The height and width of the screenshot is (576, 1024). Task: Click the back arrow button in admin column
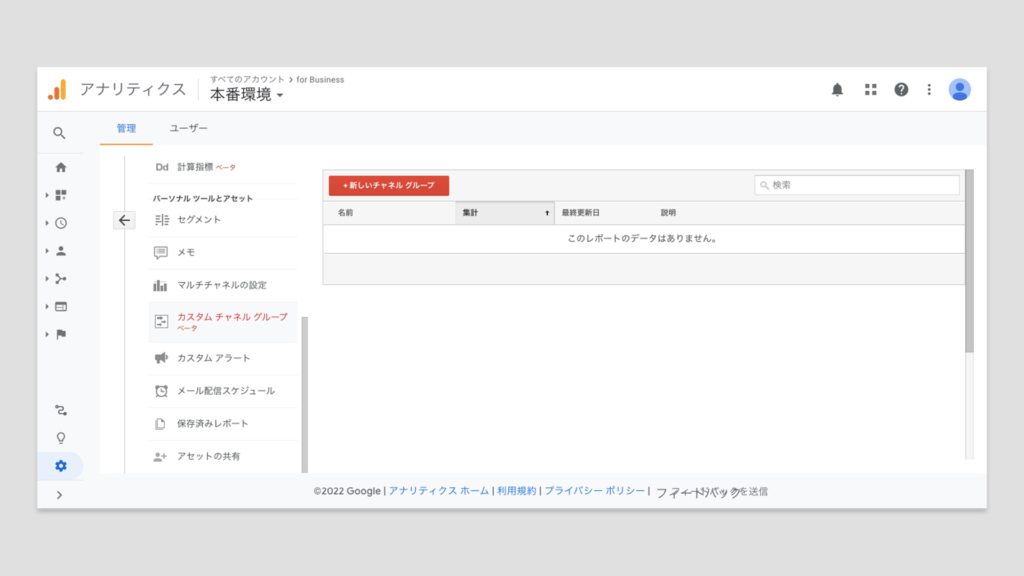point(124,221)
